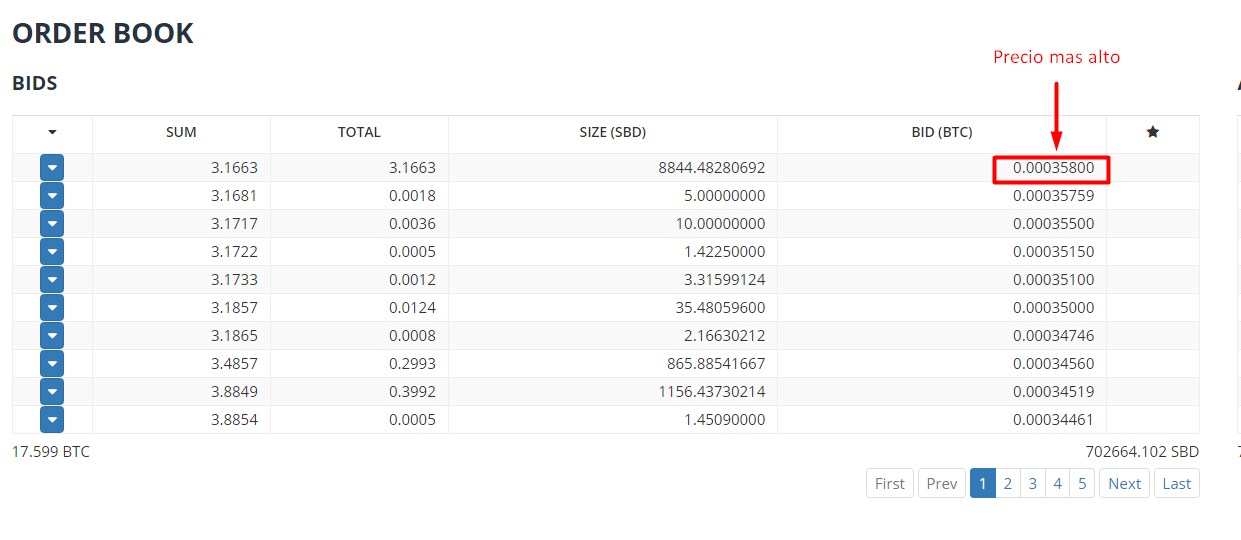This screenshot has height=540, width=1241.
Task: Click the bid price 0.00034461
Action: pos(1053,420)
